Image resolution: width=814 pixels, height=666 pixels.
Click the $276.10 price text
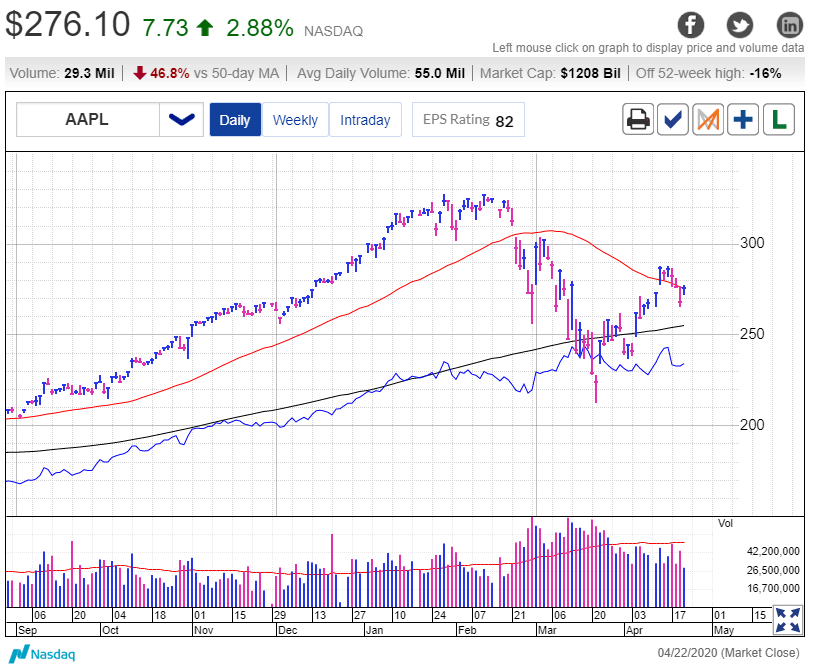[67, 24]
